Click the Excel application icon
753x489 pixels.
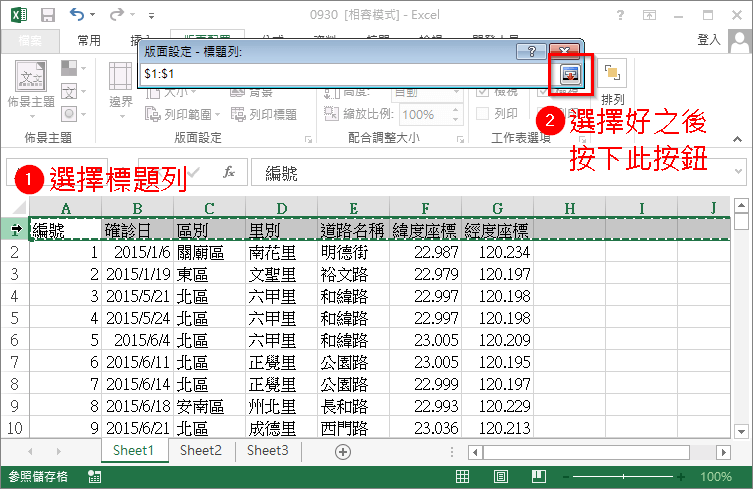(19, 15)
